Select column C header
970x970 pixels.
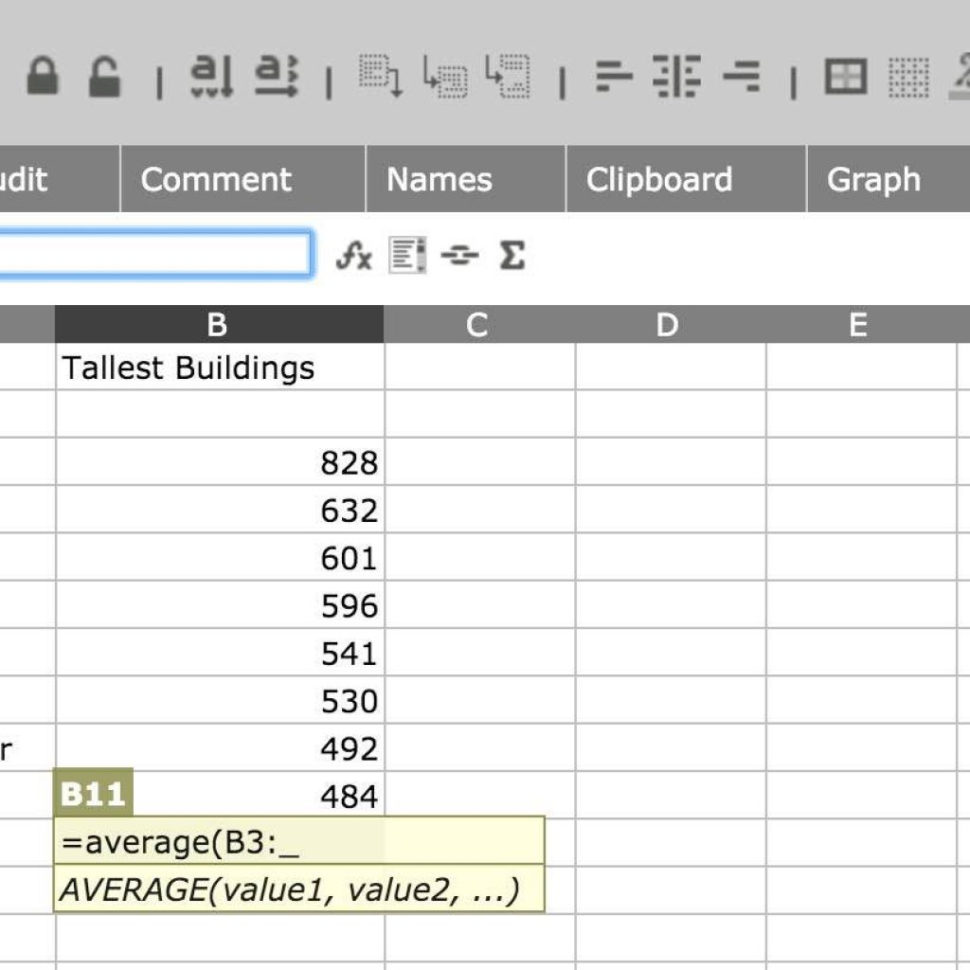click(x=477, y=325)
